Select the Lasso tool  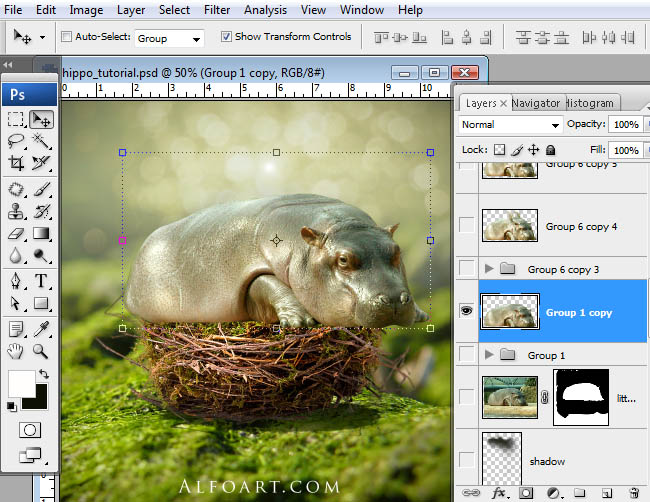pyautogui.click(x=16, y=141)
